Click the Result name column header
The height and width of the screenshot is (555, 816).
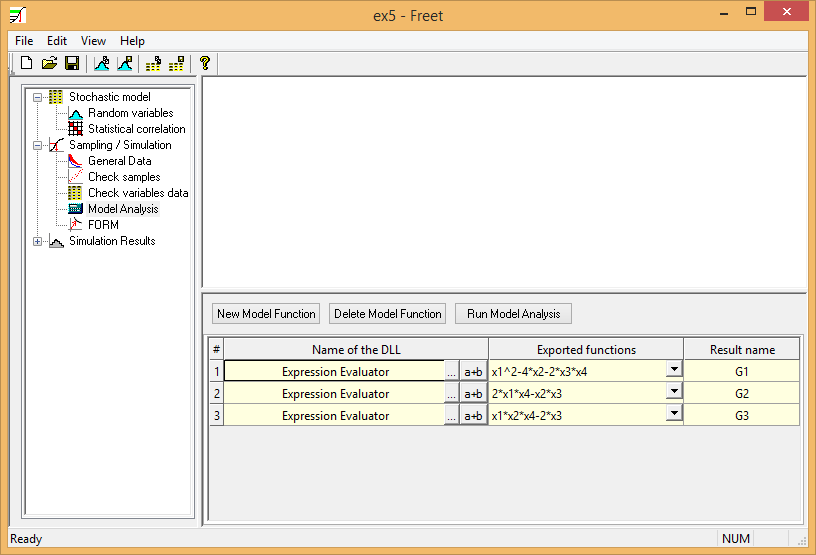click(742, 349)
